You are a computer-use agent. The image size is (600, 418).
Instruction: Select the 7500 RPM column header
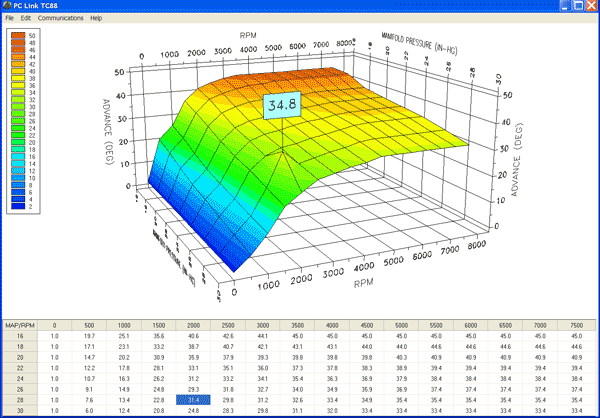pos(578,324)
